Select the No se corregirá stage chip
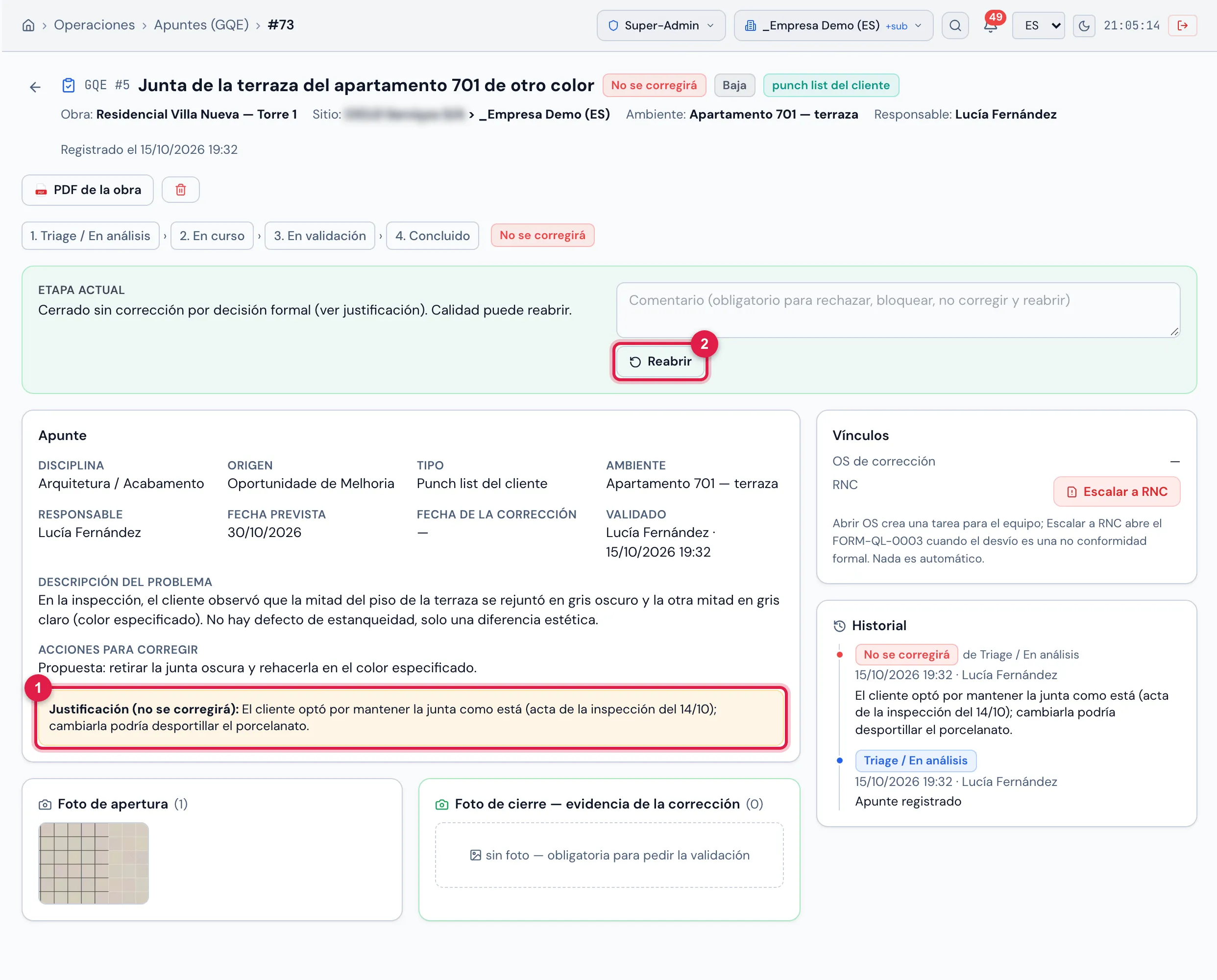The image size is (1217, 980). point(542,235)
